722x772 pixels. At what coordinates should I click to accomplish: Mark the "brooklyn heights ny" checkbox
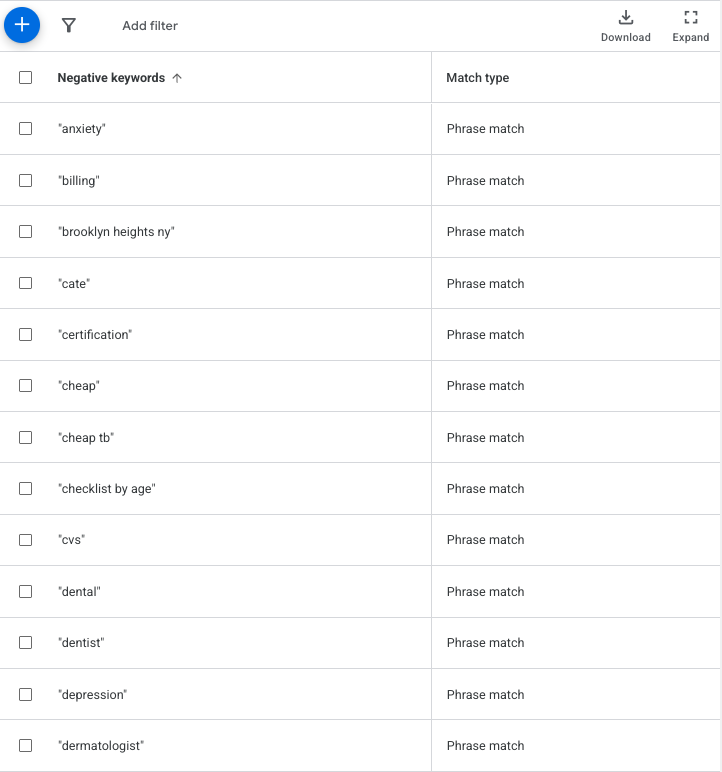[x=26, y=232]
